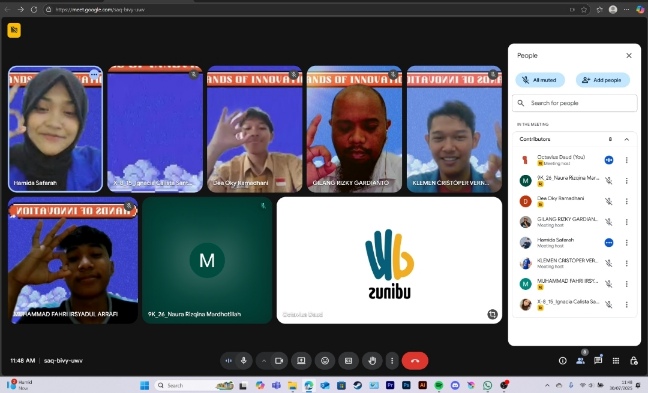Raise hand using the hand icon
Viewport: 648px width, 393px height.
click(x=372, y=361)
